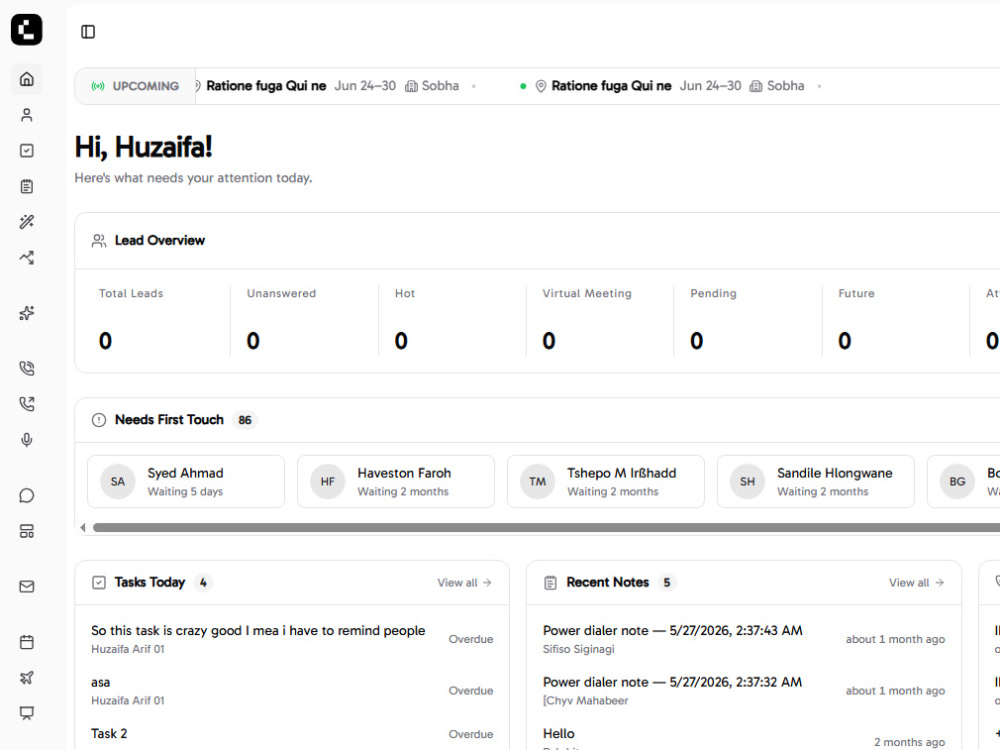Open Haveston Faroh lead card
Image resolution: width=1000 pixels, height=750 pixels.
click(396, 482)
